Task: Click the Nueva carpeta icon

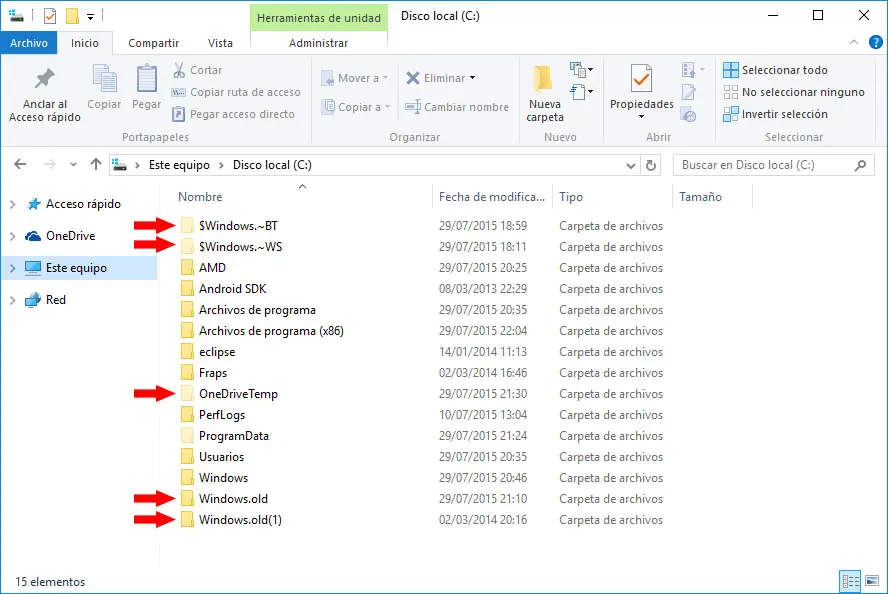Action: (543, 79)
